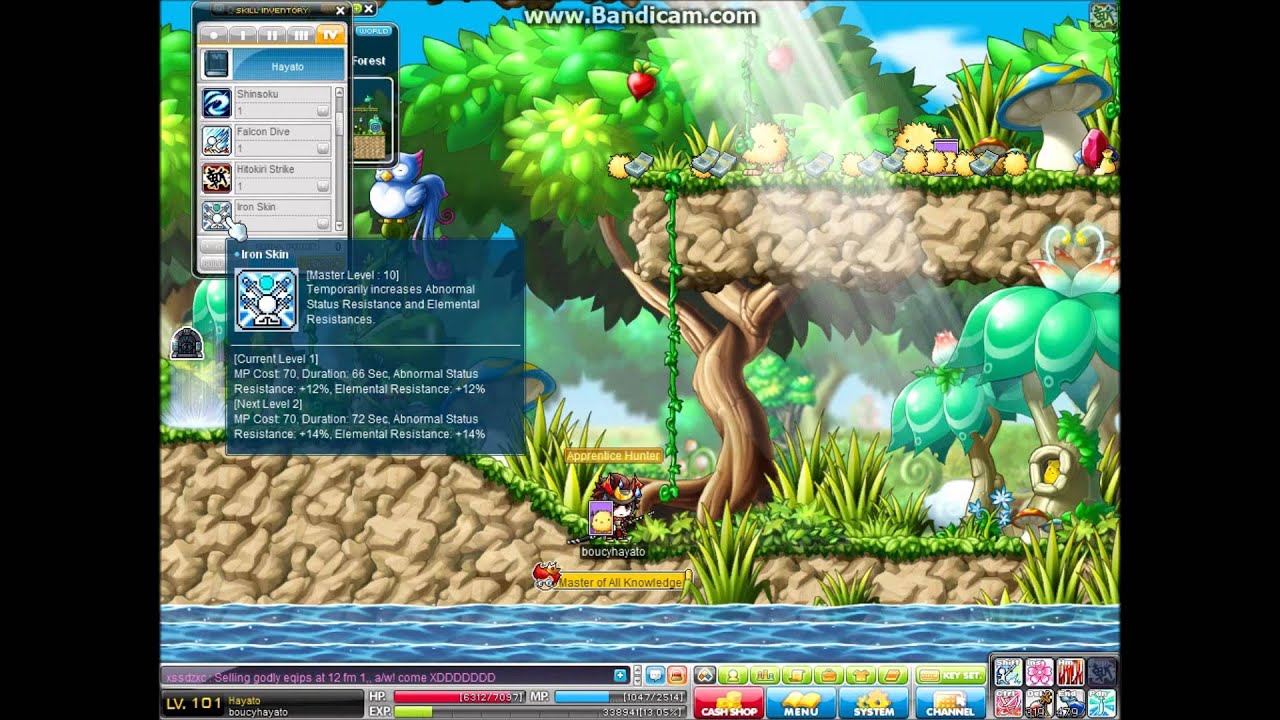The height and width of the screenshot is (720, 1280).
Task: Select the Falcon Dive skill icon
Action: [x=216, y=140]
